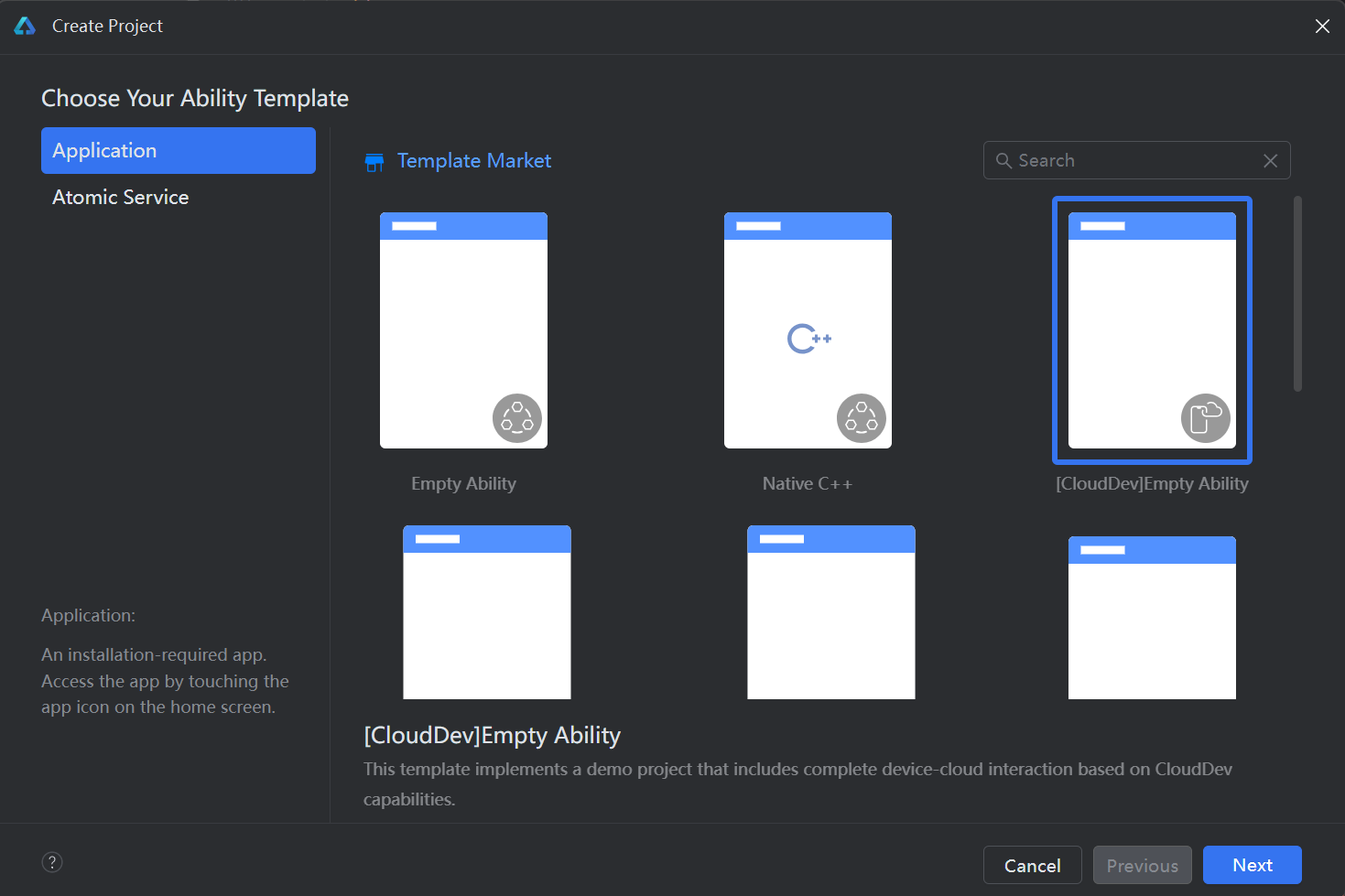
Task: Clear the search field with X icon
Action: (x=1270, y=160)
